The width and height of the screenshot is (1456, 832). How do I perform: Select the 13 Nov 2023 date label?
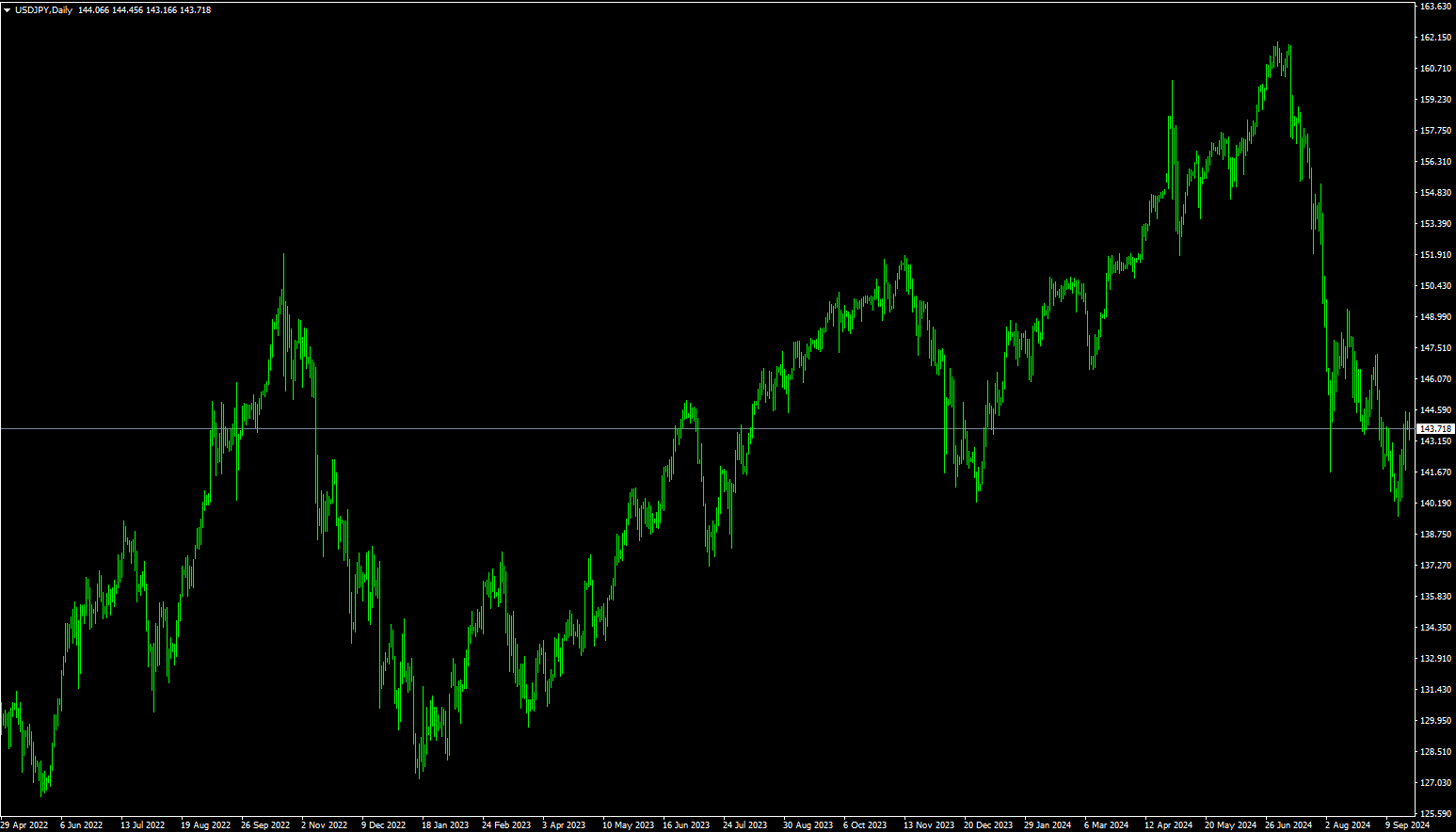928,825
